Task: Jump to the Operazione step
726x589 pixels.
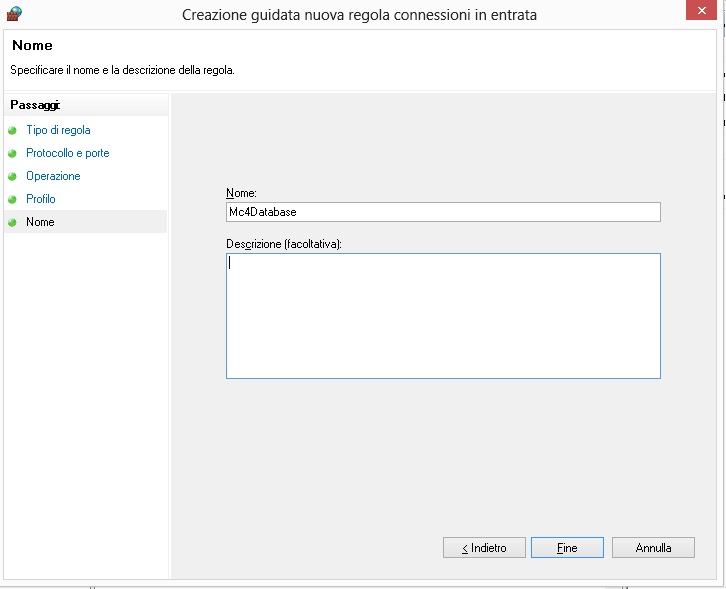Action: (x=53, y=177)
